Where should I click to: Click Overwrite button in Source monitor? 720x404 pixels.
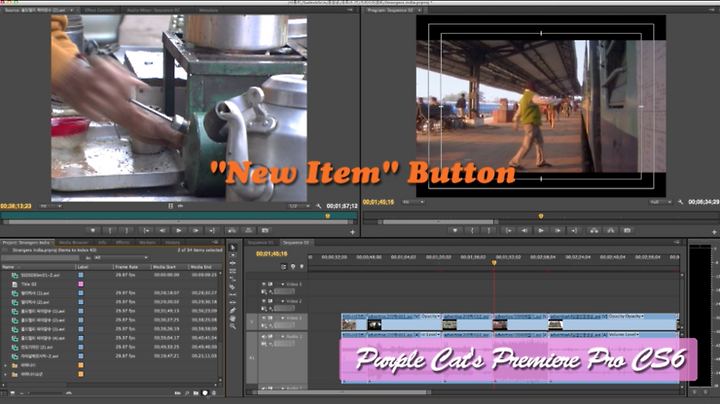click(248, 230)
